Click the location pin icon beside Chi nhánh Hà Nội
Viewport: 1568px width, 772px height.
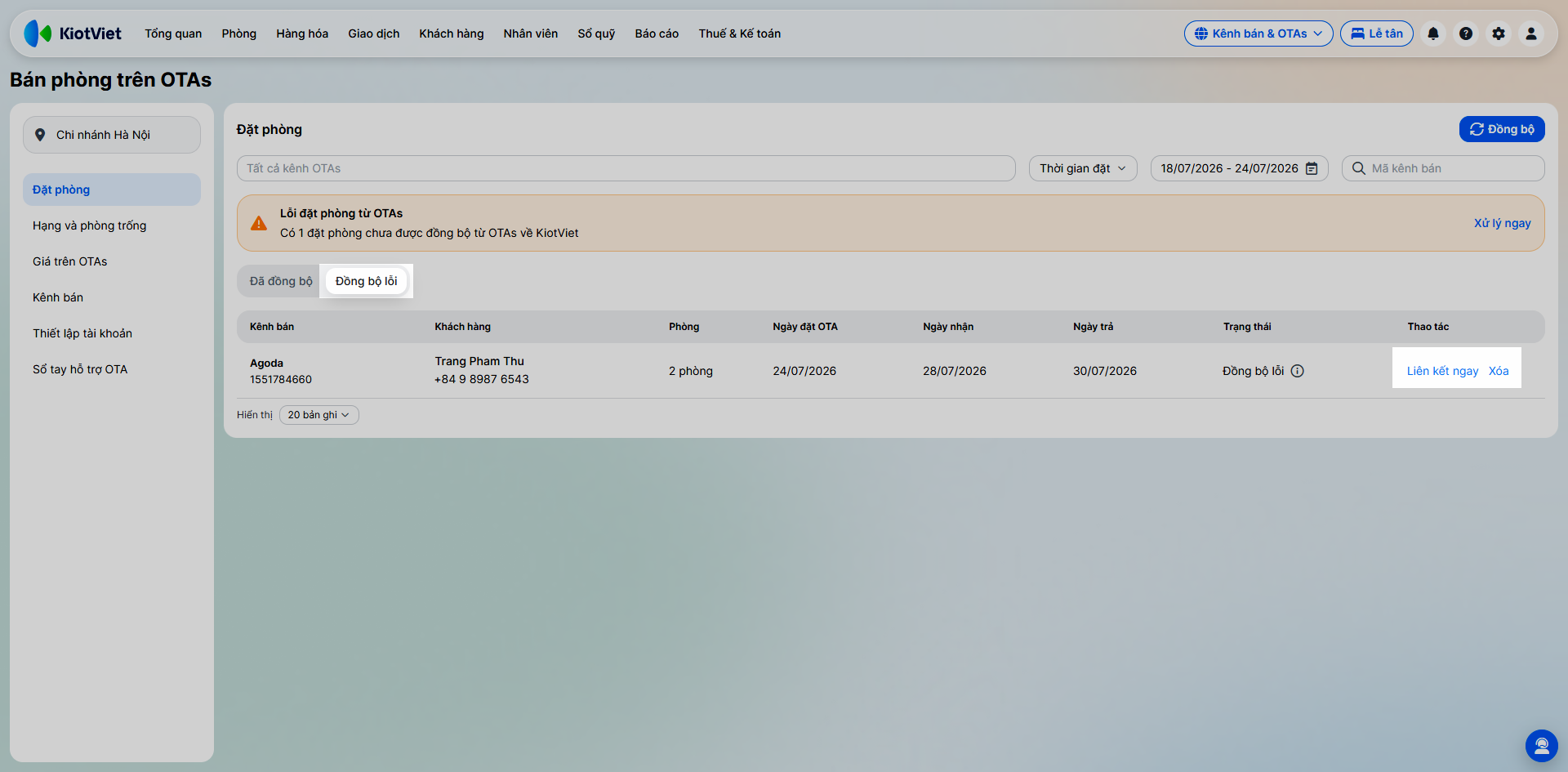point(40,135)
